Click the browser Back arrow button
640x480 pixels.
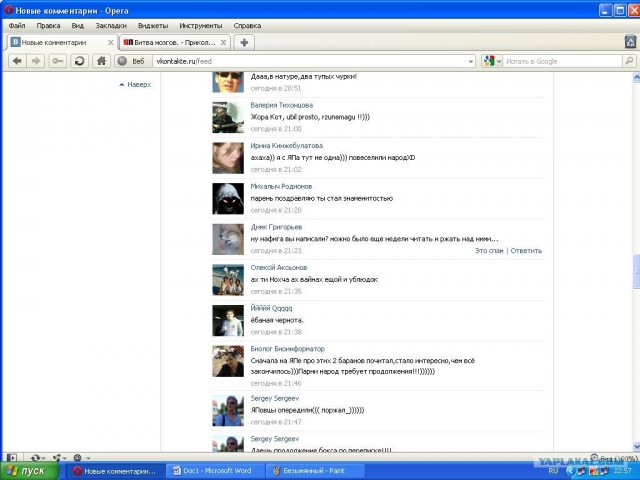(17, 61)
